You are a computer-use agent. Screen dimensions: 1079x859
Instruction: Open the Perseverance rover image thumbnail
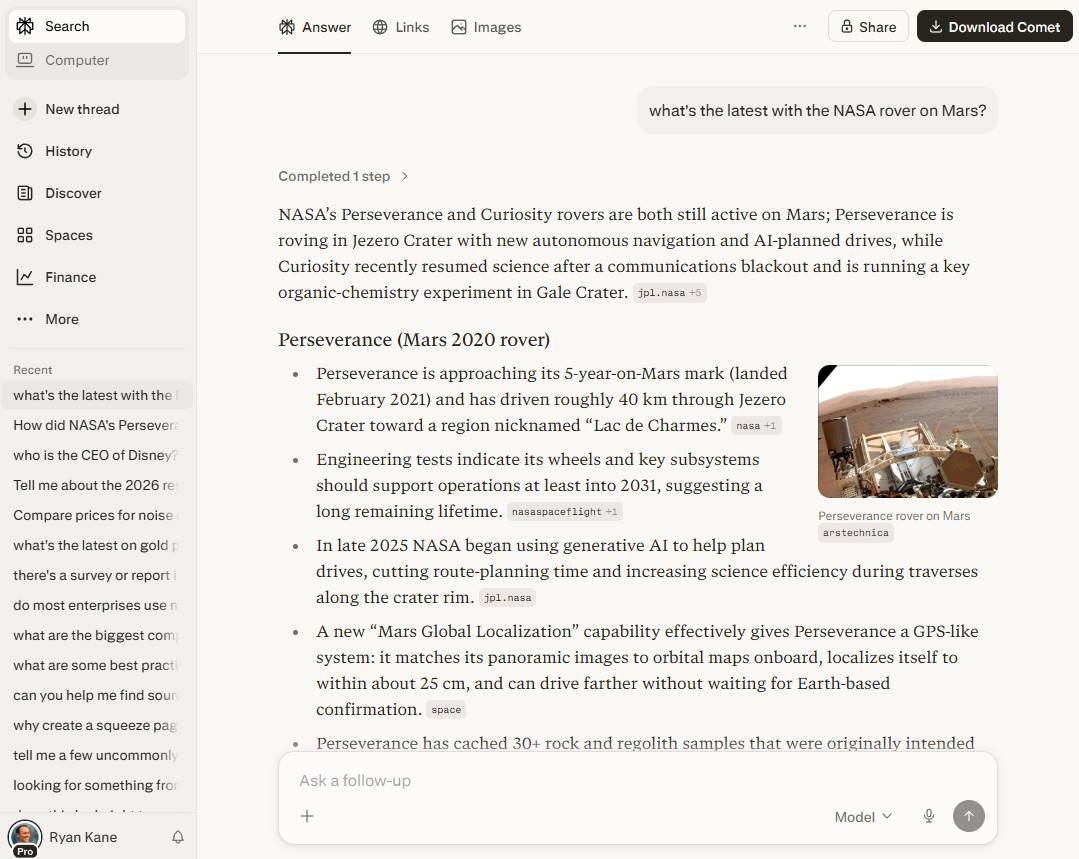[907, 431]
